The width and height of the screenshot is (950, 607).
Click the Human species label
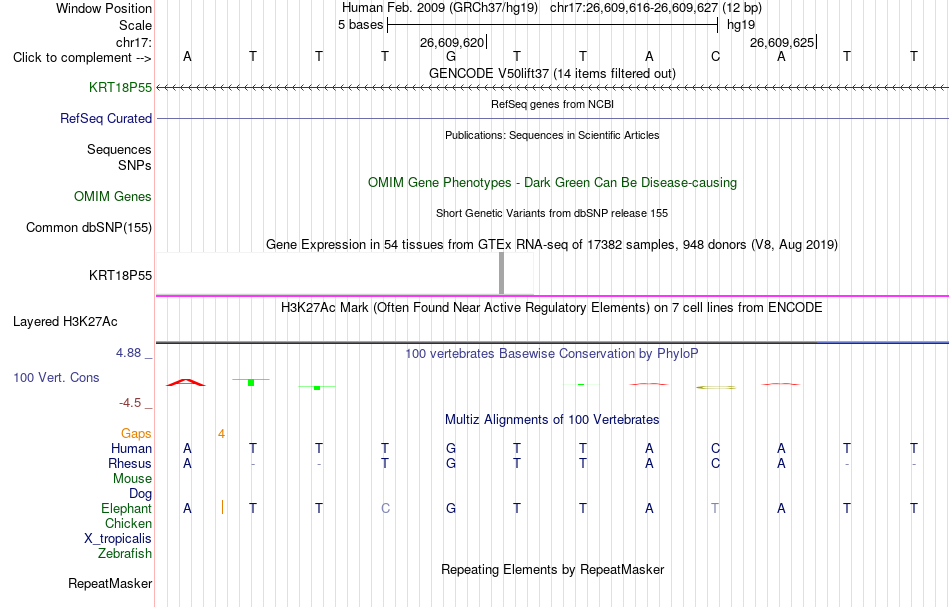[131, 449]
